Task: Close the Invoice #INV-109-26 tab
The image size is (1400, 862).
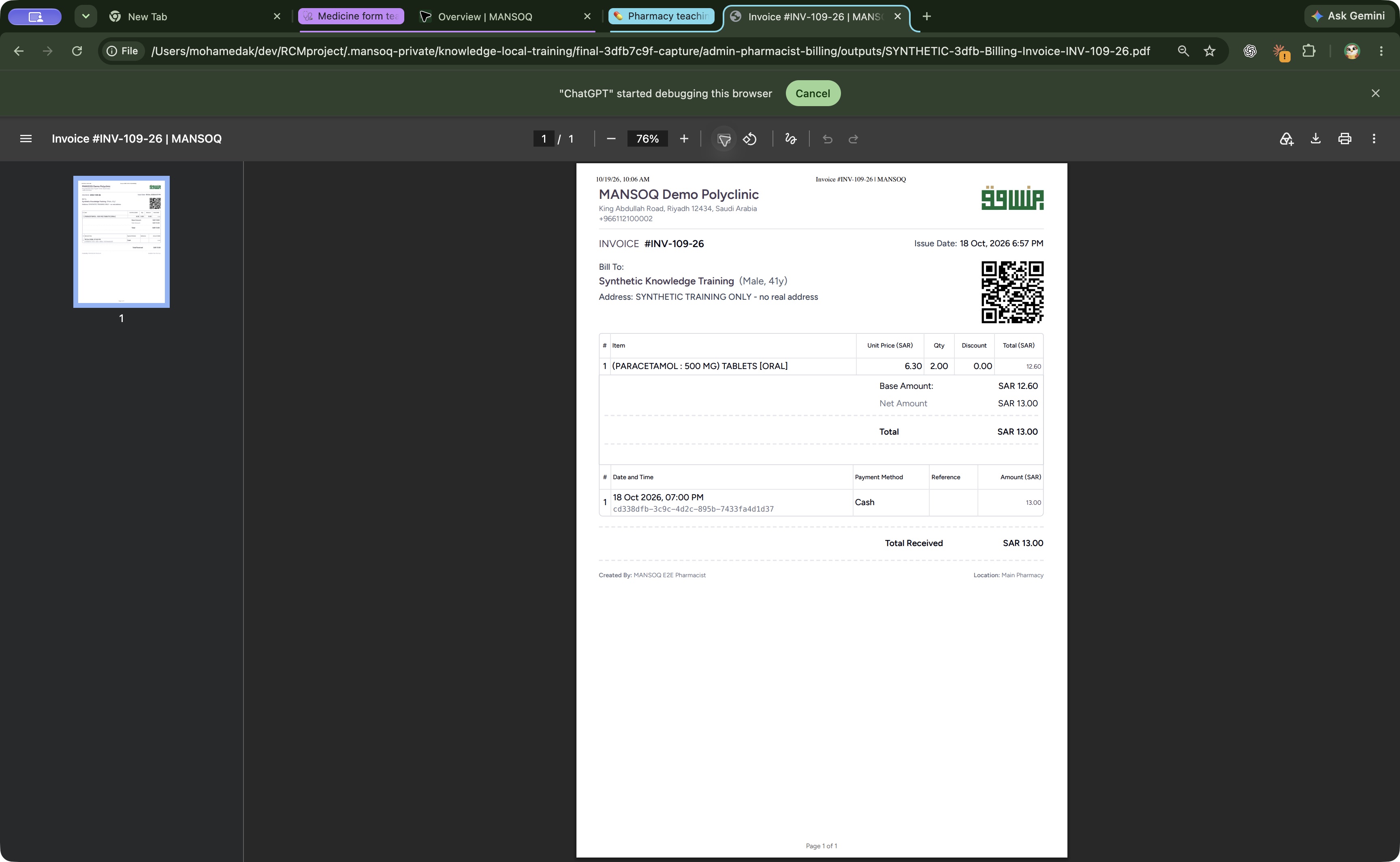Action: (897, 17)
